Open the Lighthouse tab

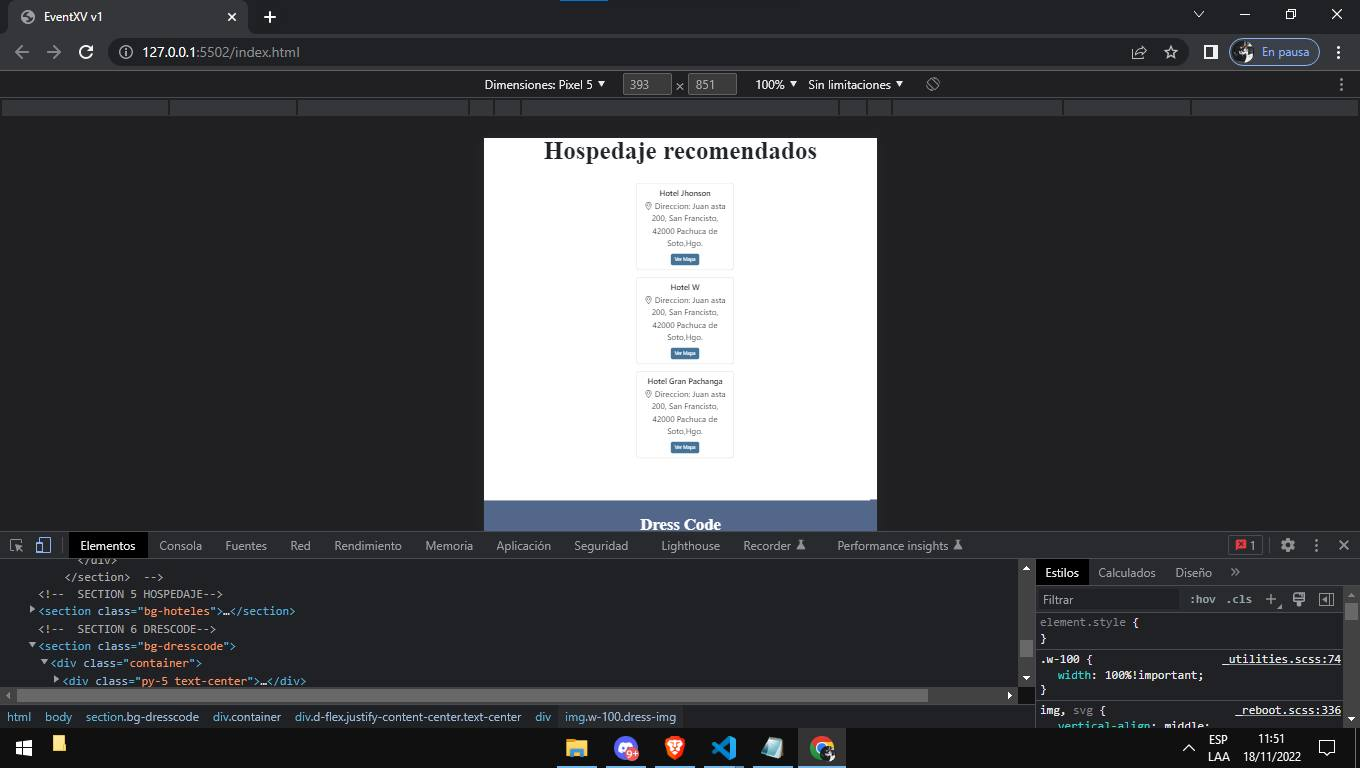click(x=690, y=545)
